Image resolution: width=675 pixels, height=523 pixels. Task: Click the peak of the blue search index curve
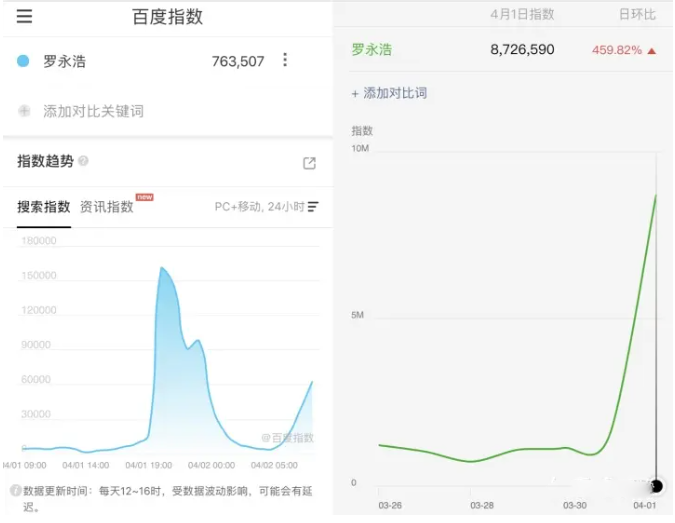pos(161,267)
